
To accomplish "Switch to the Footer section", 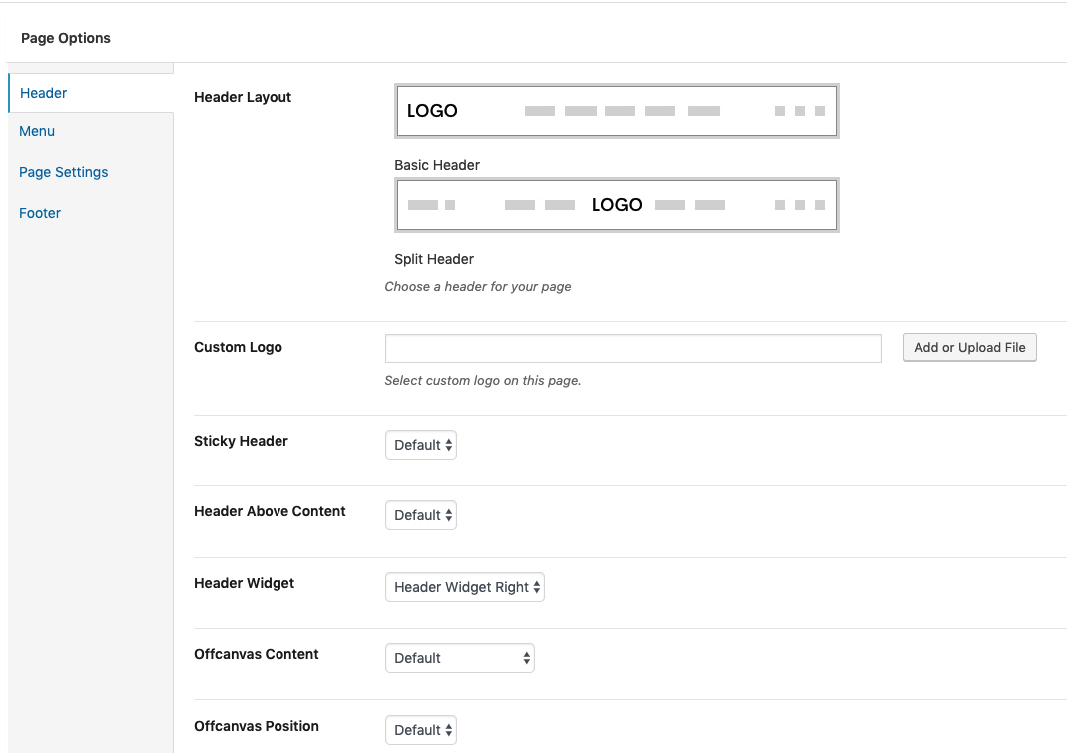I will coord(39,213).
